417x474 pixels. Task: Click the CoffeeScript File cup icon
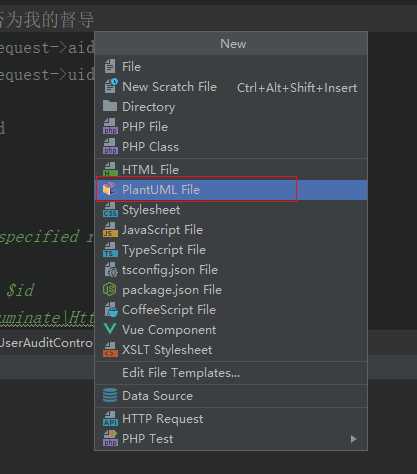click(111, 310)
